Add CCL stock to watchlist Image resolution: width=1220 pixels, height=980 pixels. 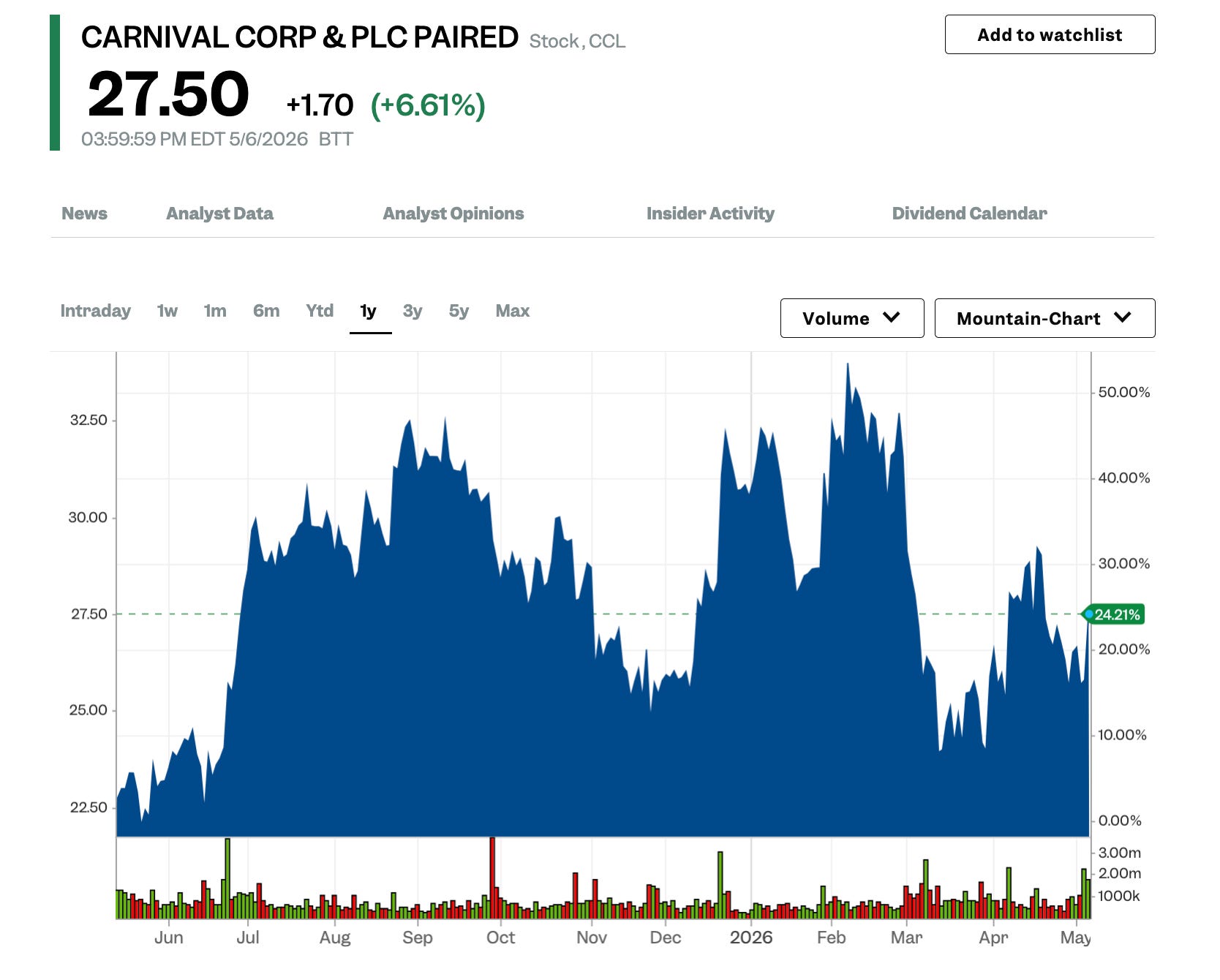tap(1050, 34)
